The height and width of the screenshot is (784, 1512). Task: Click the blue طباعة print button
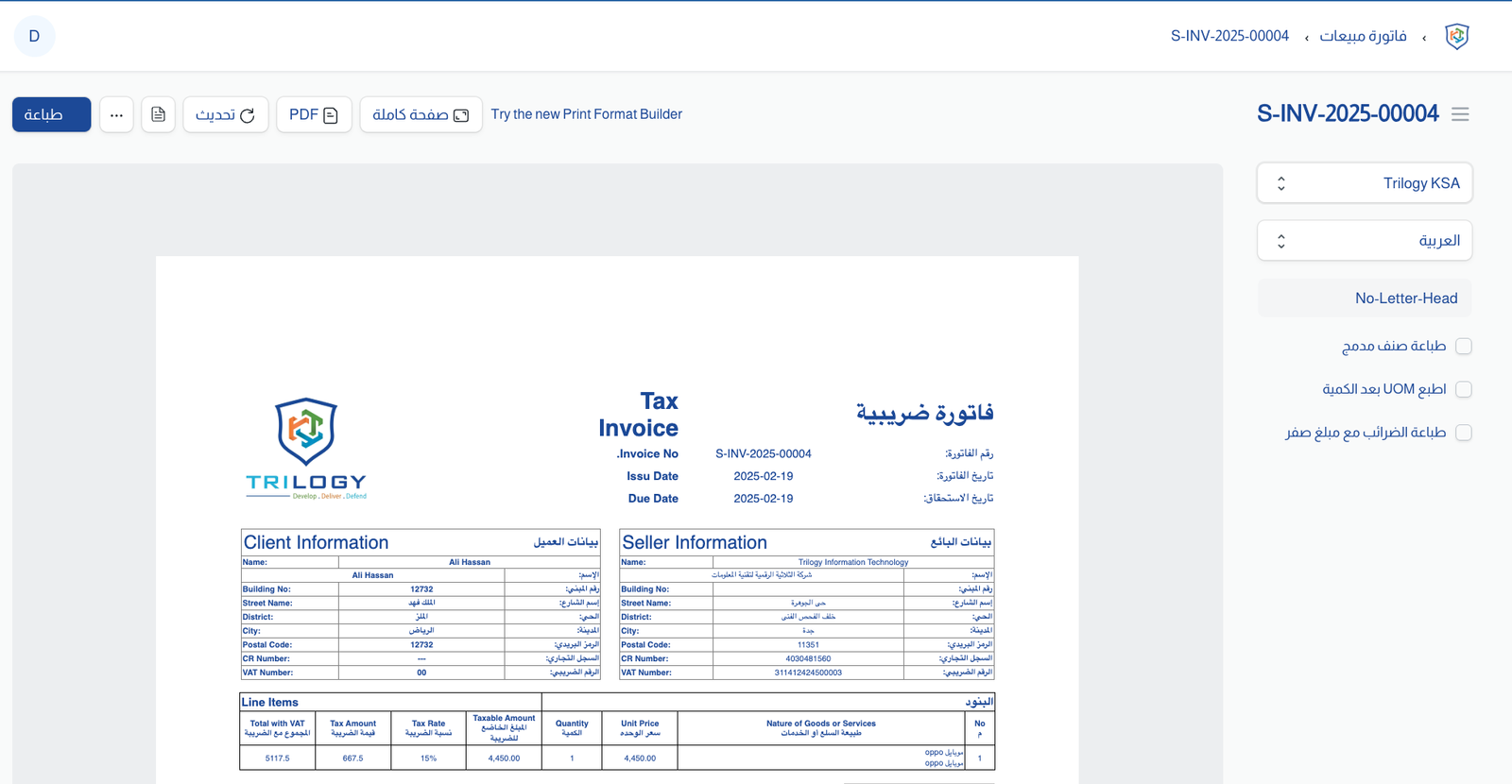[x=52, y=115]
